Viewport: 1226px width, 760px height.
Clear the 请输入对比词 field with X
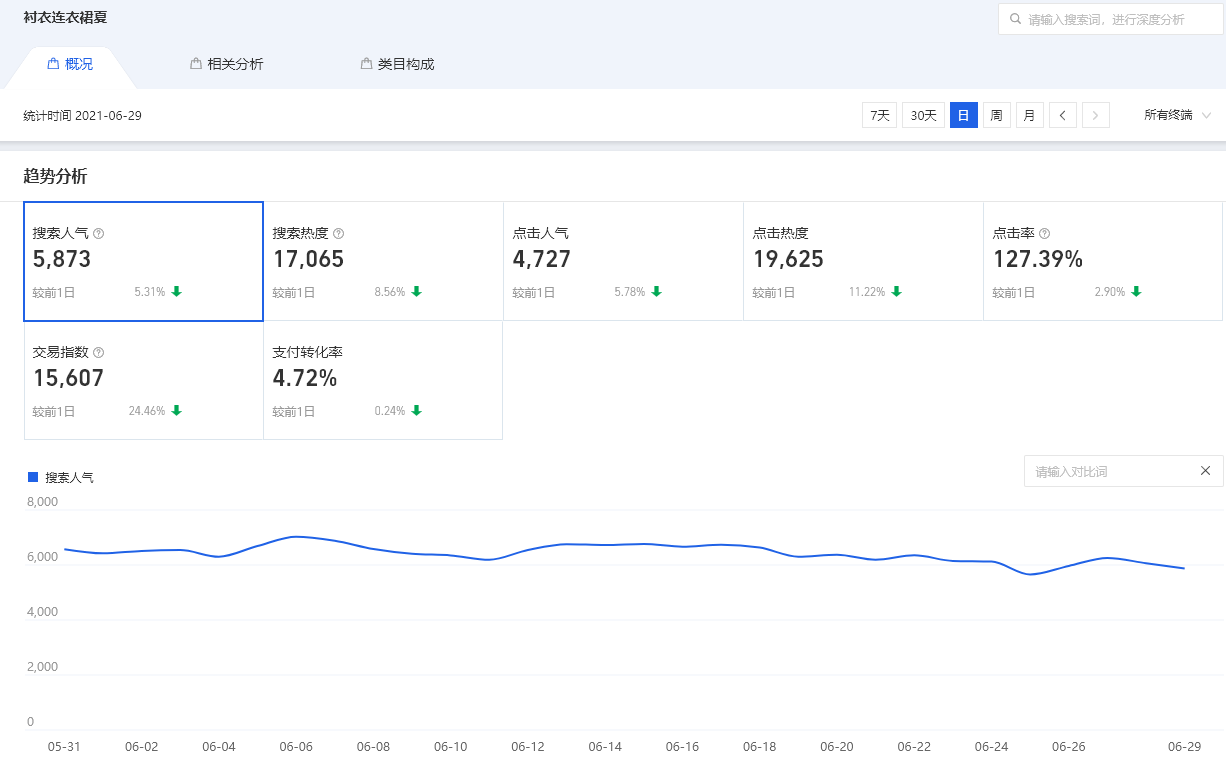pyautogui.click(x=1205, y=471)
